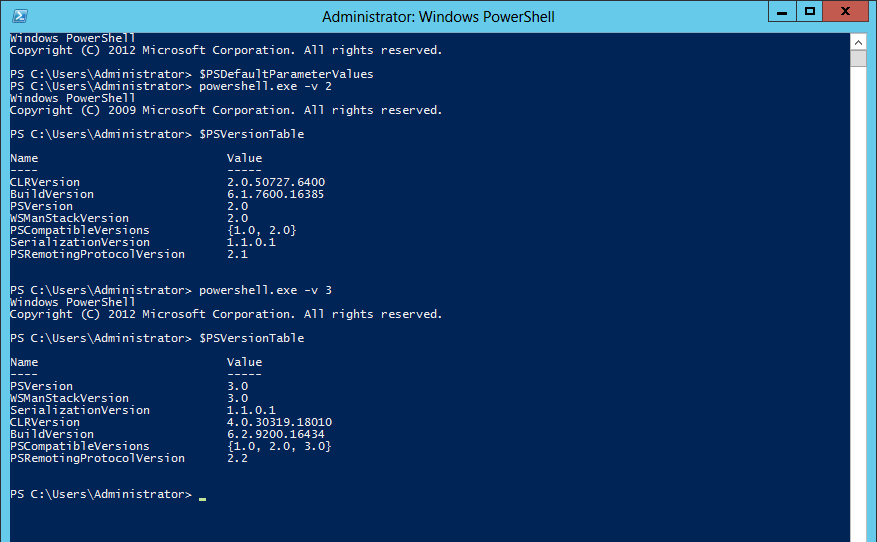Click the "Copyright (C) 2009" line
877x542 pixels.
(225, 110)
